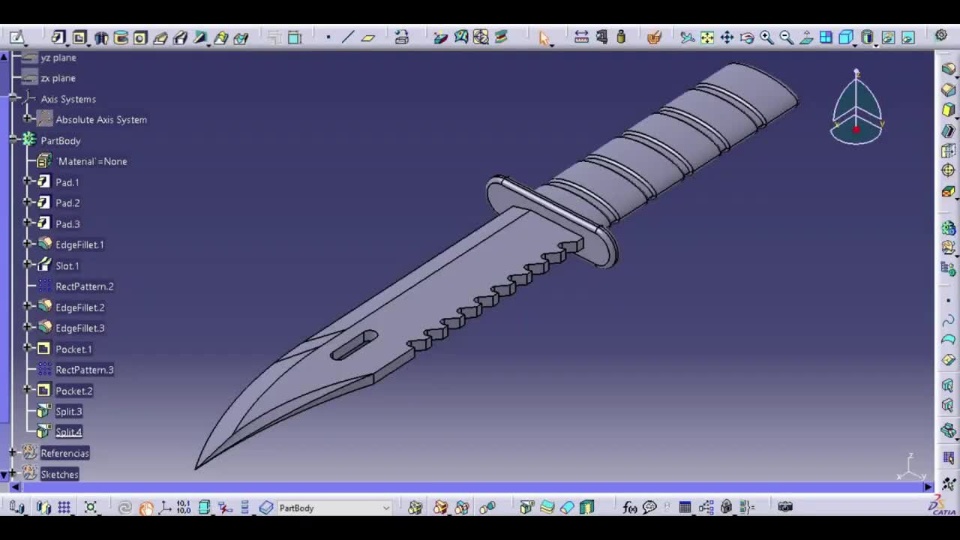This screenshot has height=540, width=960.
Task: Toggle Hide/Show icon in view toolbar
Action: 888,37
